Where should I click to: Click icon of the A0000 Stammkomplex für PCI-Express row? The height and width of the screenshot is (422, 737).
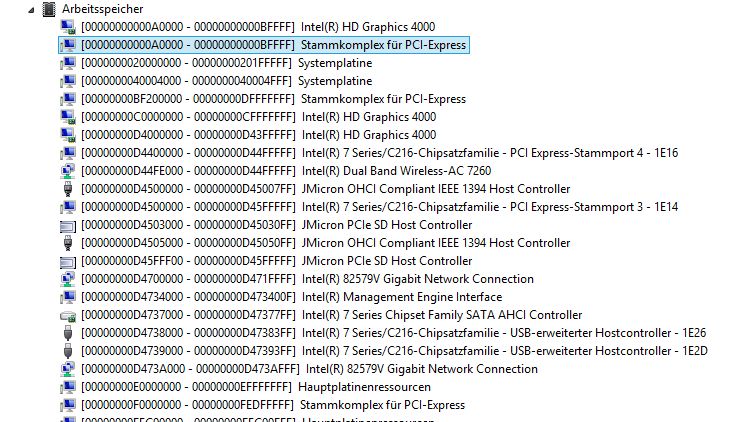click(68, 45)
